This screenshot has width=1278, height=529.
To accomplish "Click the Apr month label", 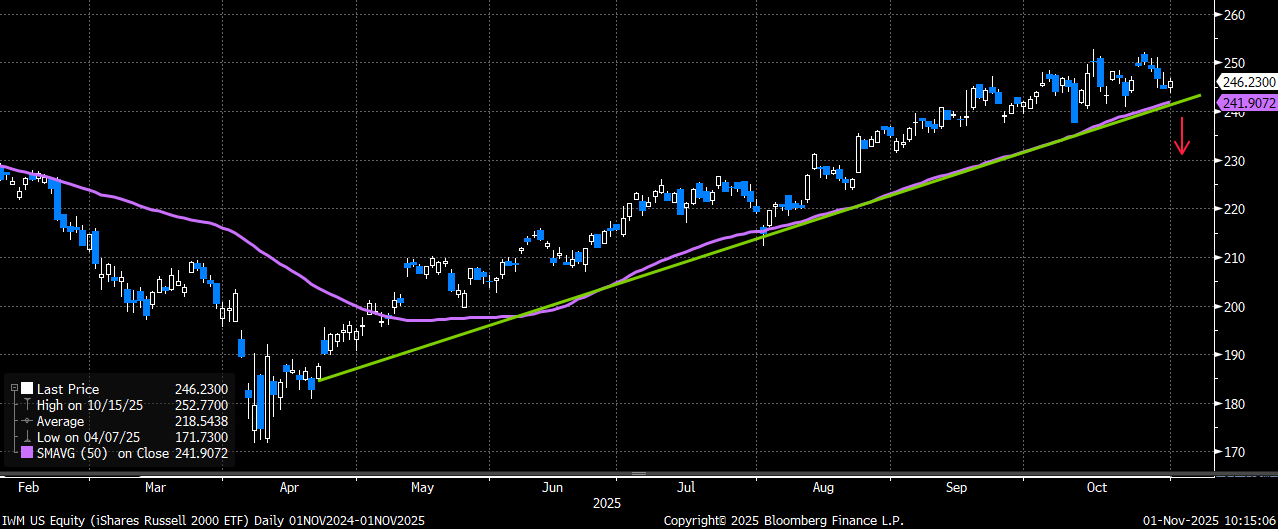I will click(x=289, y=488).
